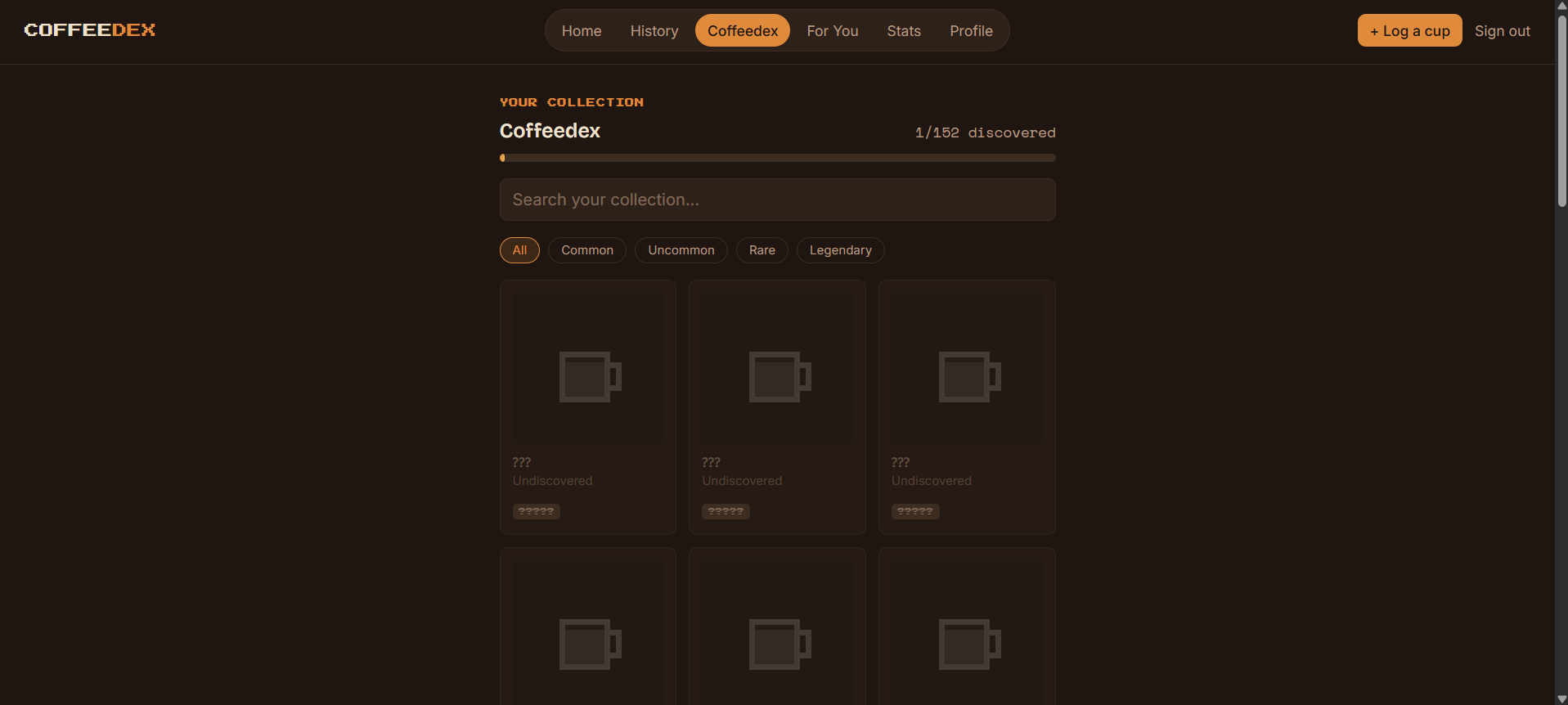Select the Coffeedex tab

(743, 31)
